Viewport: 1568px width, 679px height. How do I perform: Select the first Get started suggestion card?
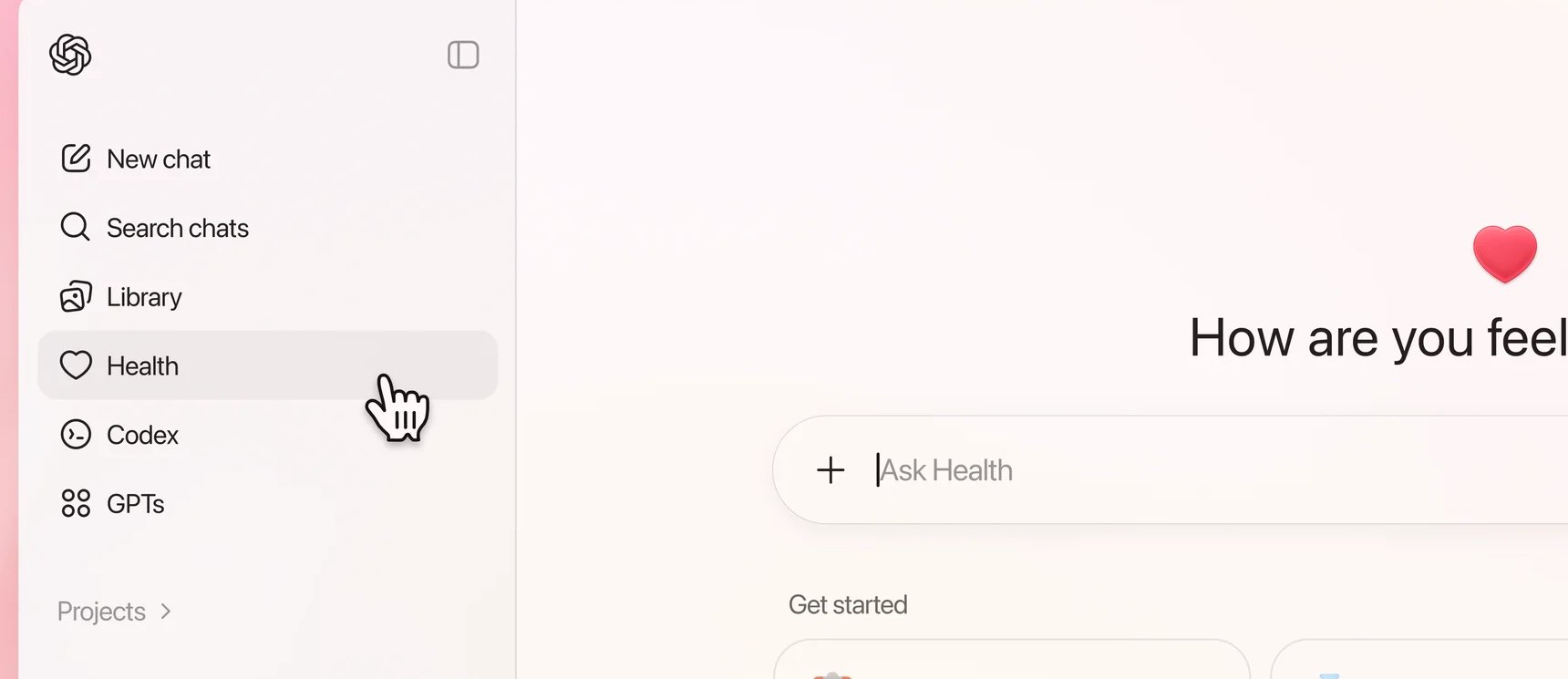(x=1012, y=660)
